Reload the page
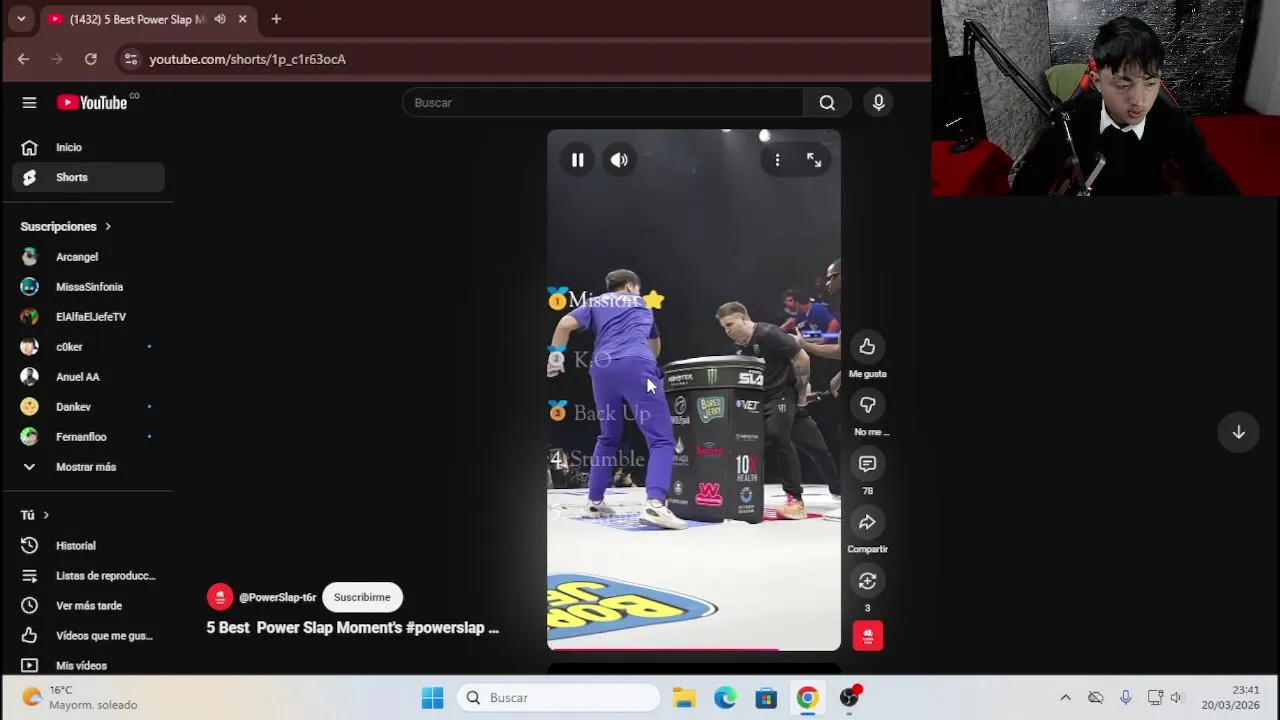The image size is (1280, 720). [91, 59]
